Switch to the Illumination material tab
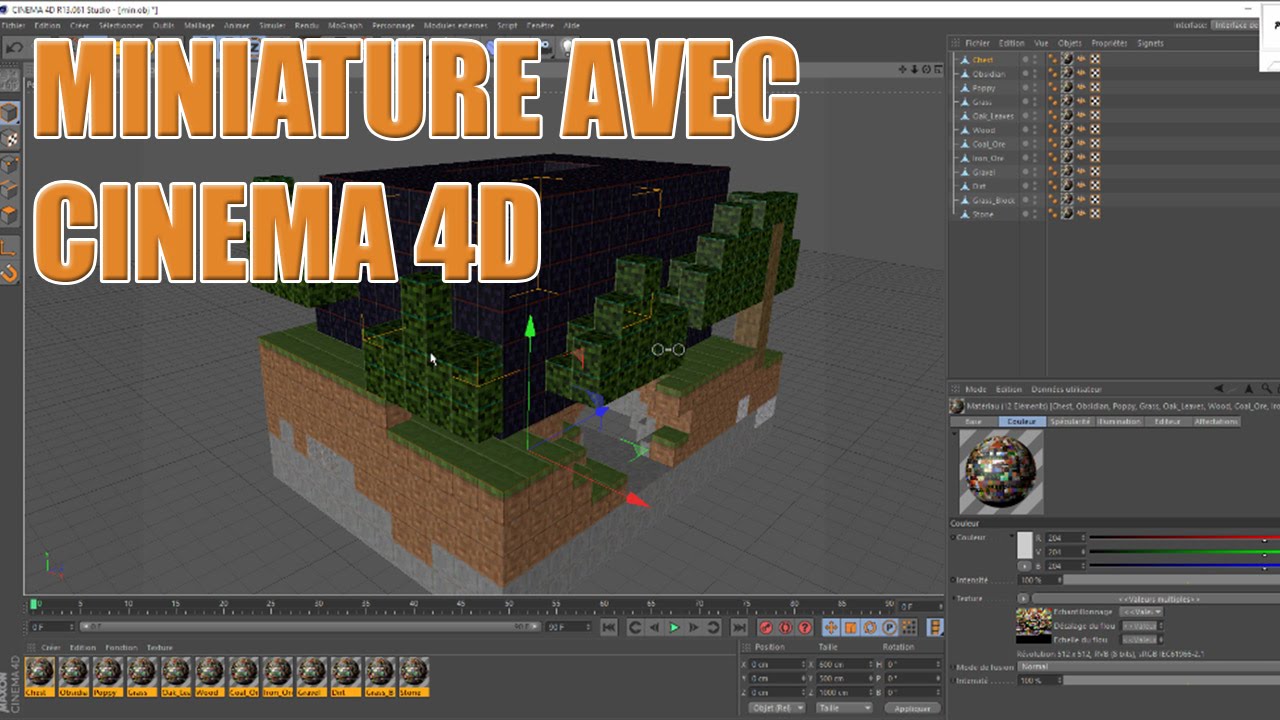This screenshot has width=1280, height=720. pos(1118,422)
